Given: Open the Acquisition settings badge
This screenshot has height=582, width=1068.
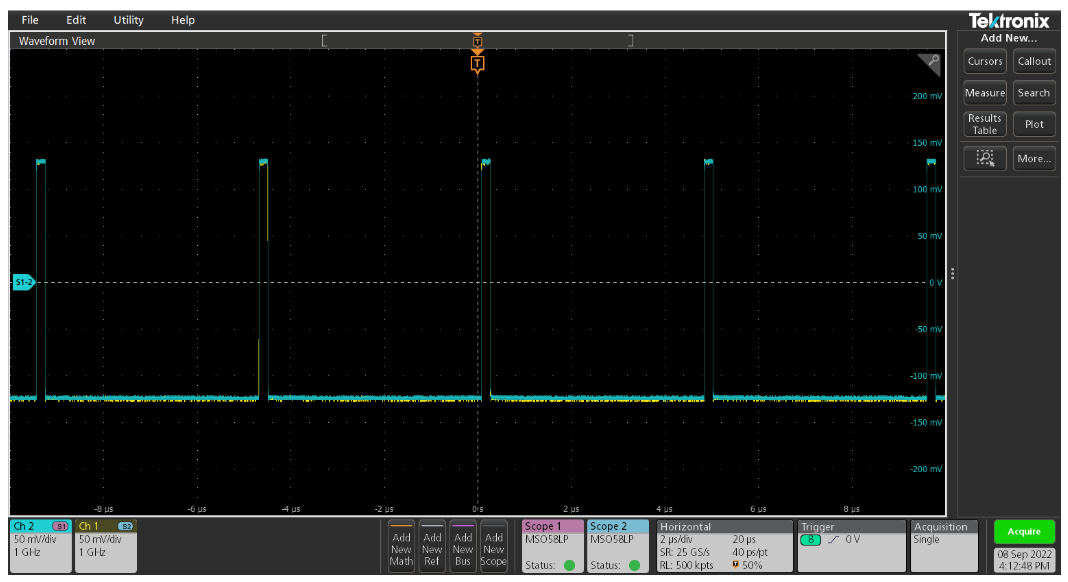Looking at the screenshot, I should click(x=946, y=546).
